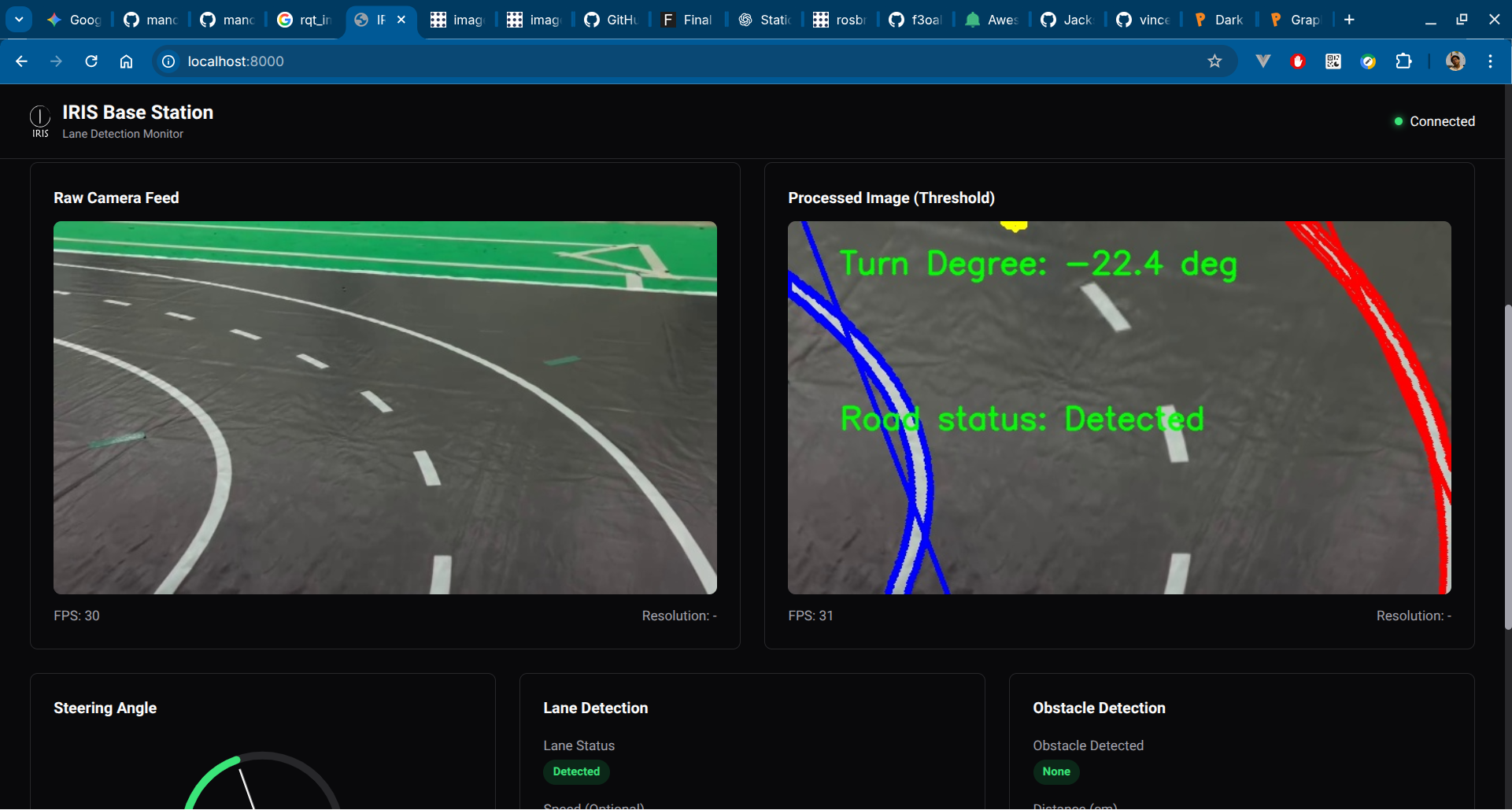Switch to the rqt_in Google tab

pyautogui.click(x=305, y=20)
